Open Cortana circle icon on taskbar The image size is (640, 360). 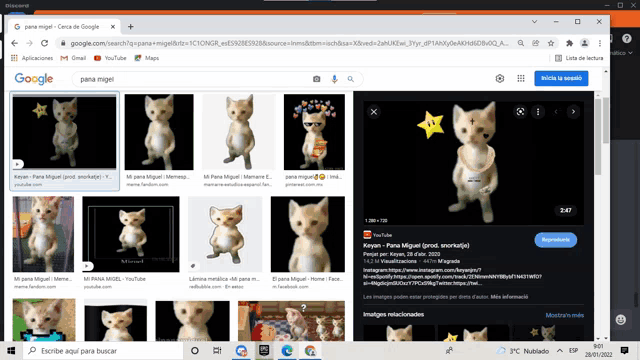coord(195,351)
